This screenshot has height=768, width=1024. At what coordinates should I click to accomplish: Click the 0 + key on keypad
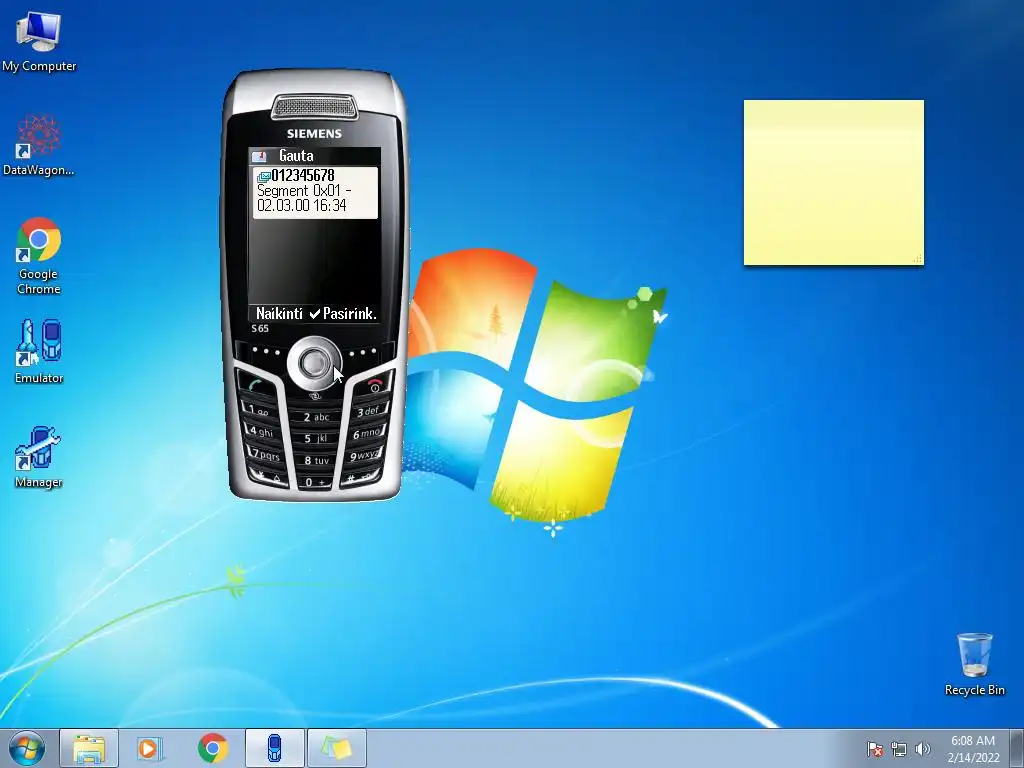[316, 483]
